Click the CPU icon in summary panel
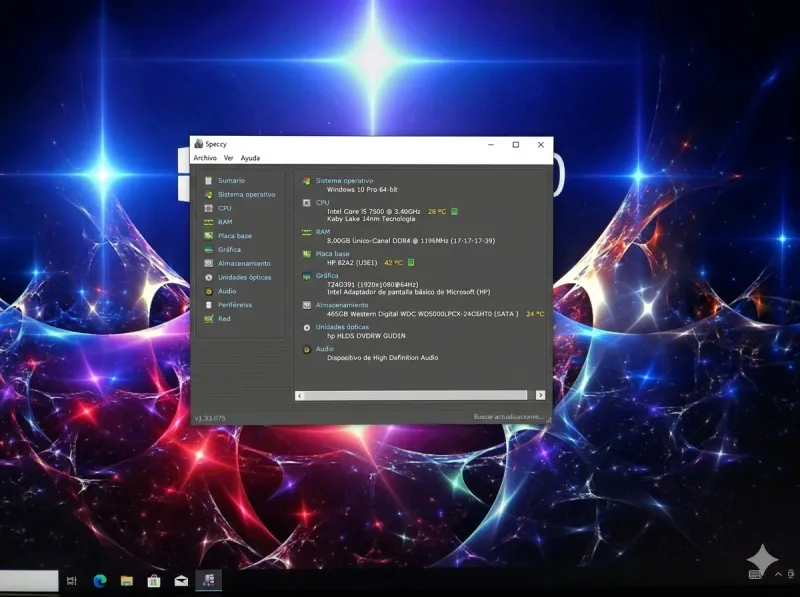The width and height of the screenshot is (800, 597). click(306, 203)
